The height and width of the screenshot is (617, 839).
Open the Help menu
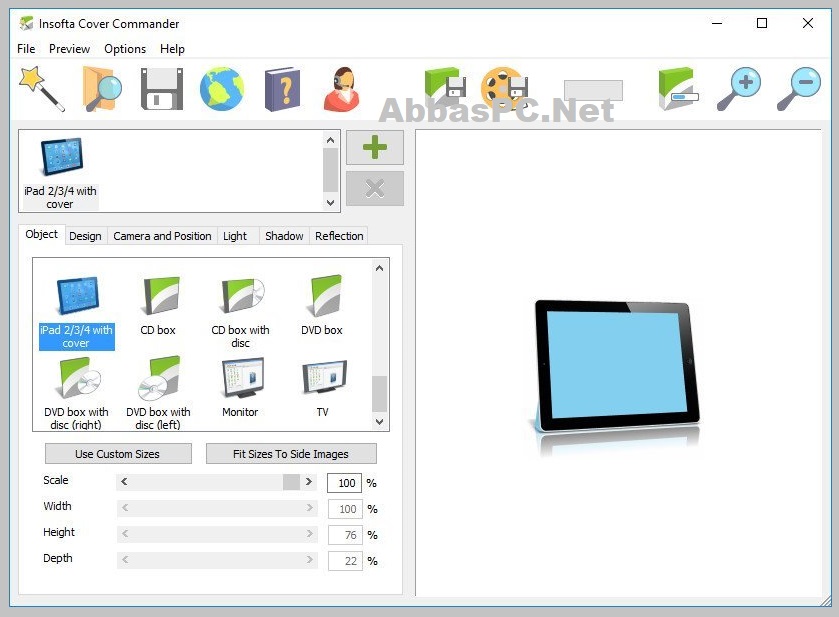(172, 49)
